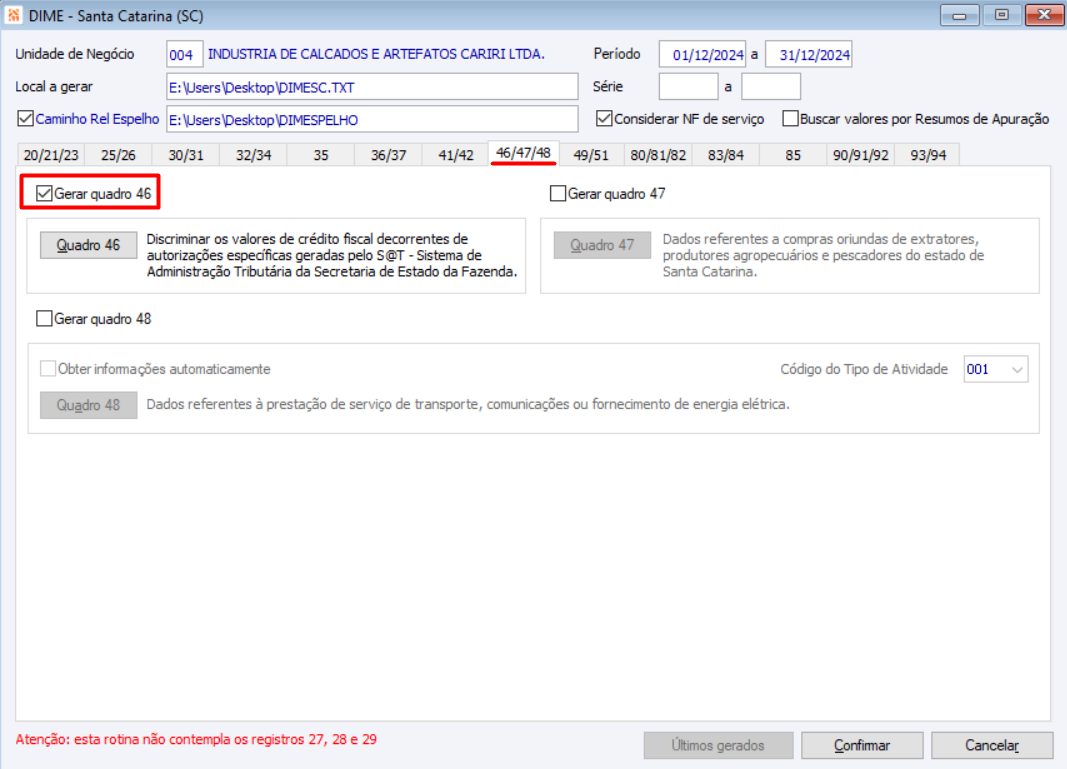Maximize the DIME window
1067x769 pixels.
point(1002,15)
